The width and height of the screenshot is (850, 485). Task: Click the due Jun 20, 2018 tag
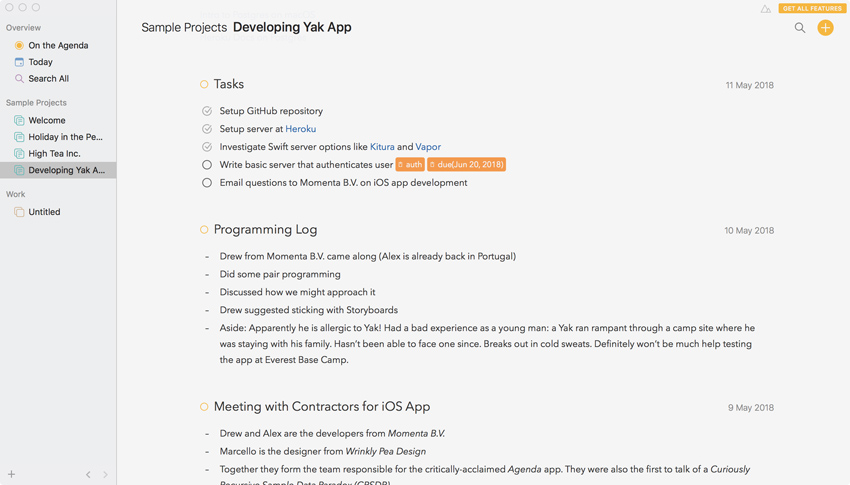coord(467,165)
